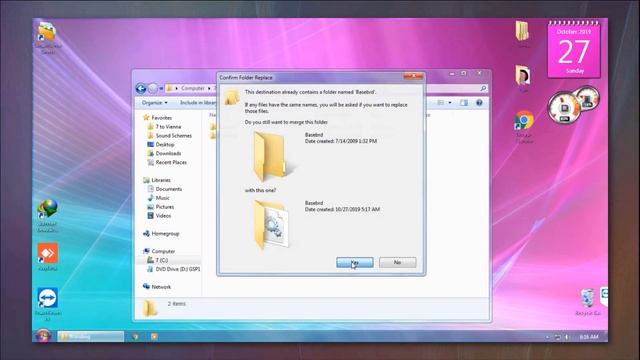Toggle the Explorer preview pane icon
Viewport: 640px width, 360px height.
(464, 102)
